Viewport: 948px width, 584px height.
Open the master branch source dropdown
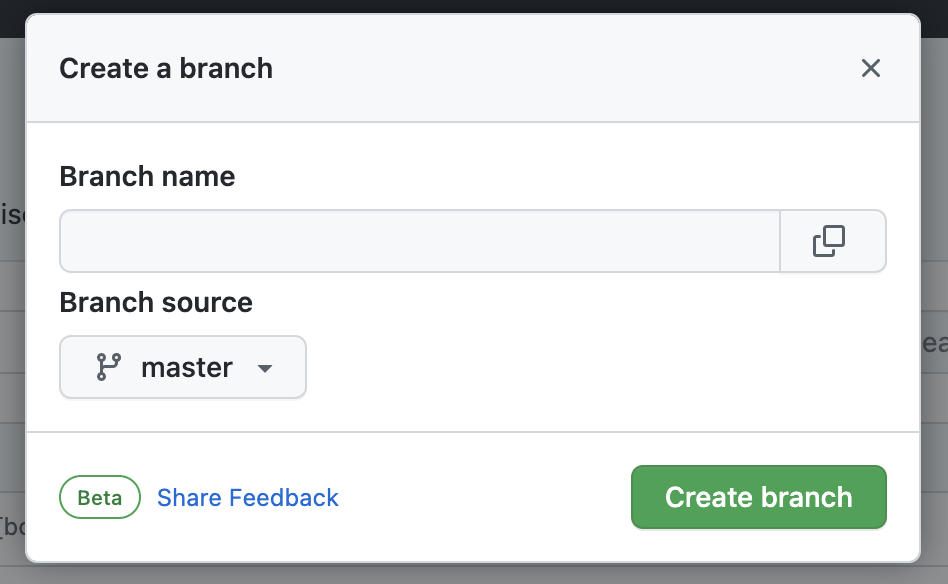point(183,367)
